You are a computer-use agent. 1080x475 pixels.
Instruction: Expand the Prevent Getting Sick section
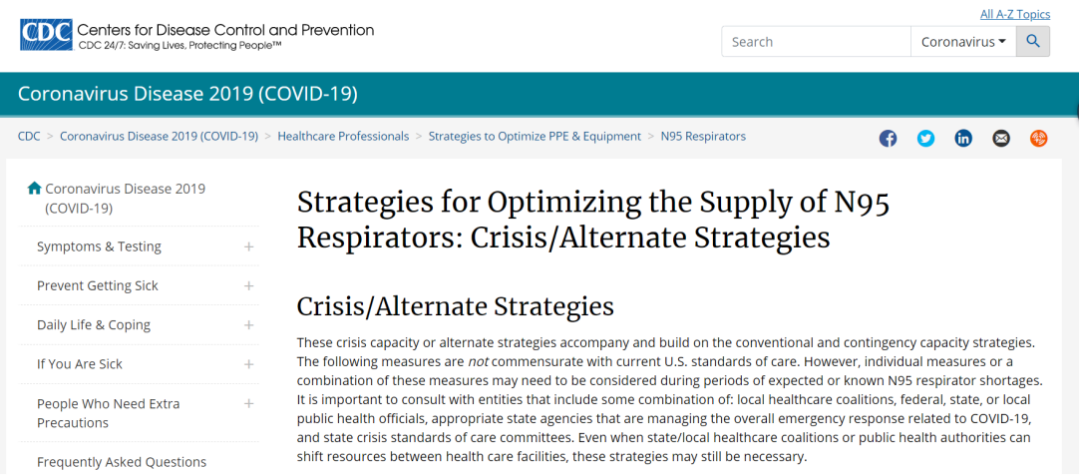point(249,286)
